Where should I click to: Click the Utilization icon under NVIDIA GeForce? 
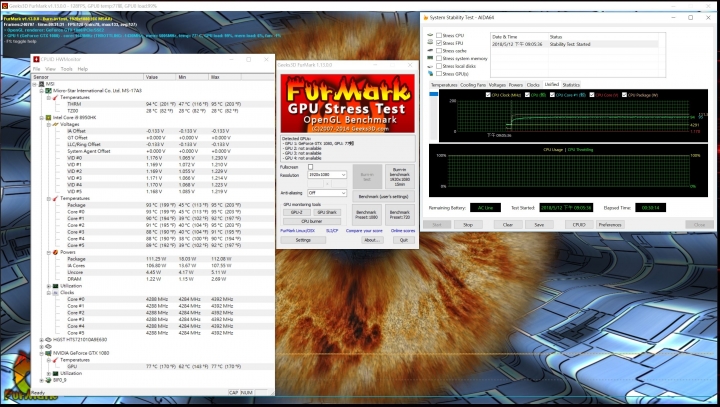point(56,373)
